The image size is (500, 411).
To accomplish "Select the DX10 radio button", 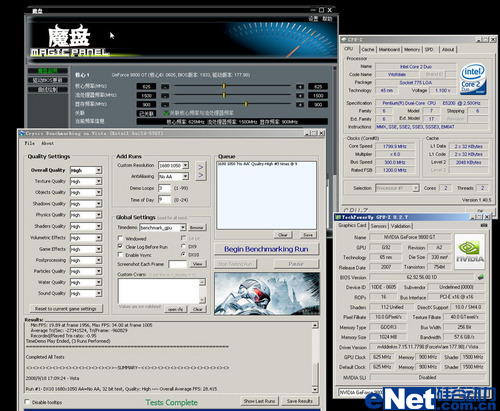I will [x=183, y=254].
